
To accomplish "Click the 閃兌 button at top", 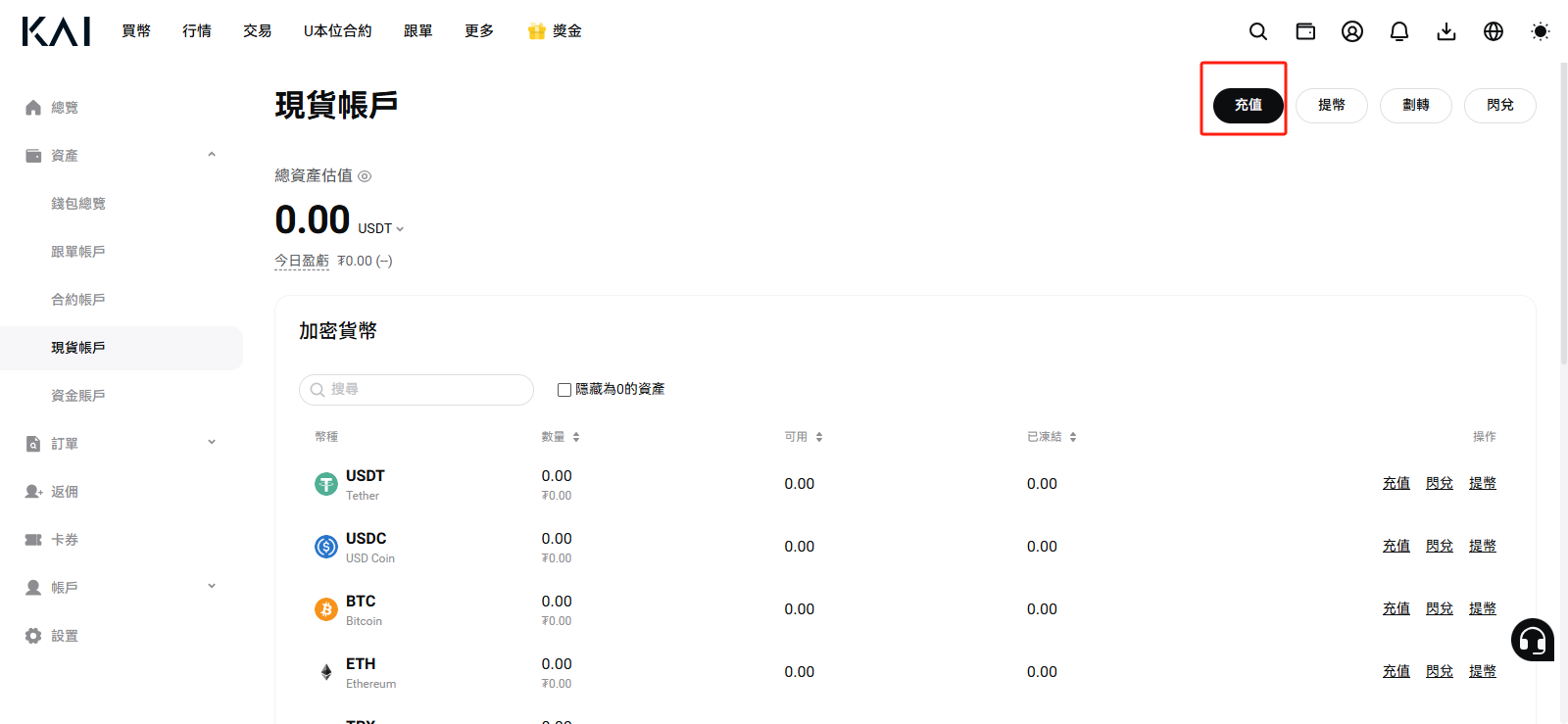I will pos(1500,106).
